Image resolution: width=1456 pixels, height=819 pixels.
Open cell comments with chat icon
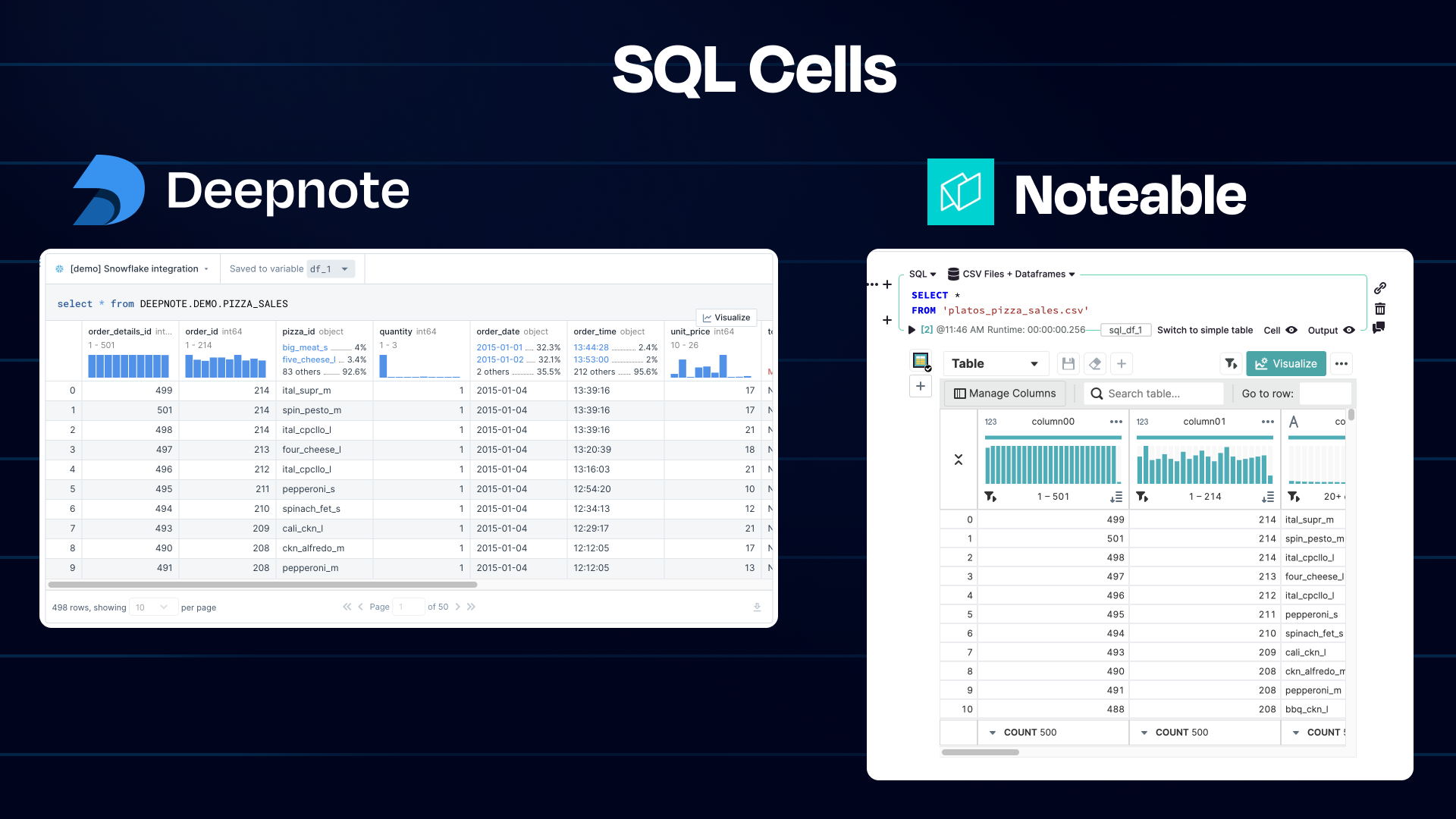(x=1379, y=328)
